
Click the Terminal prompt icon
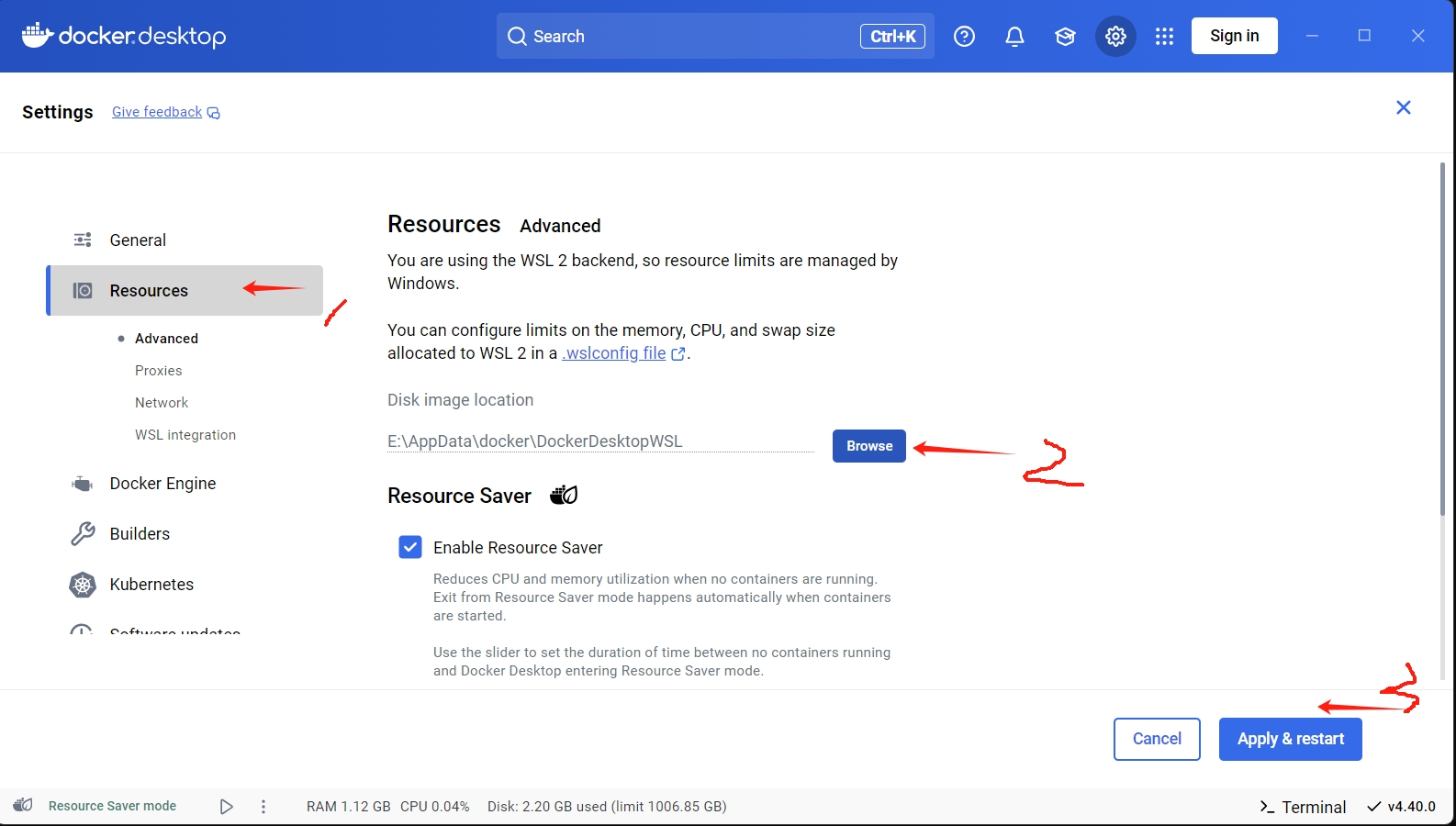coord(1267,807)
